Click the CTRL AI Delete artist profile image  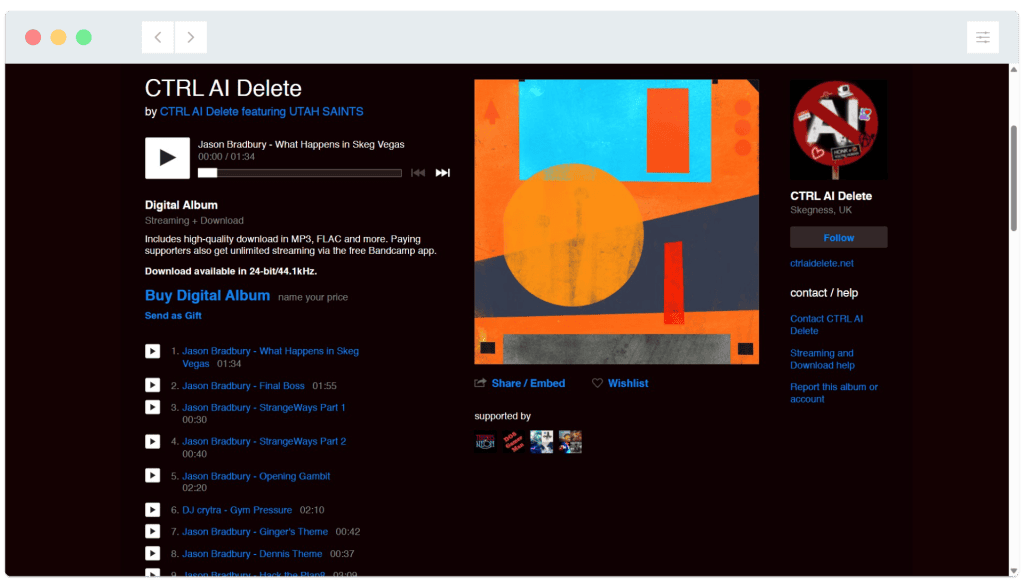pos(839,129)
